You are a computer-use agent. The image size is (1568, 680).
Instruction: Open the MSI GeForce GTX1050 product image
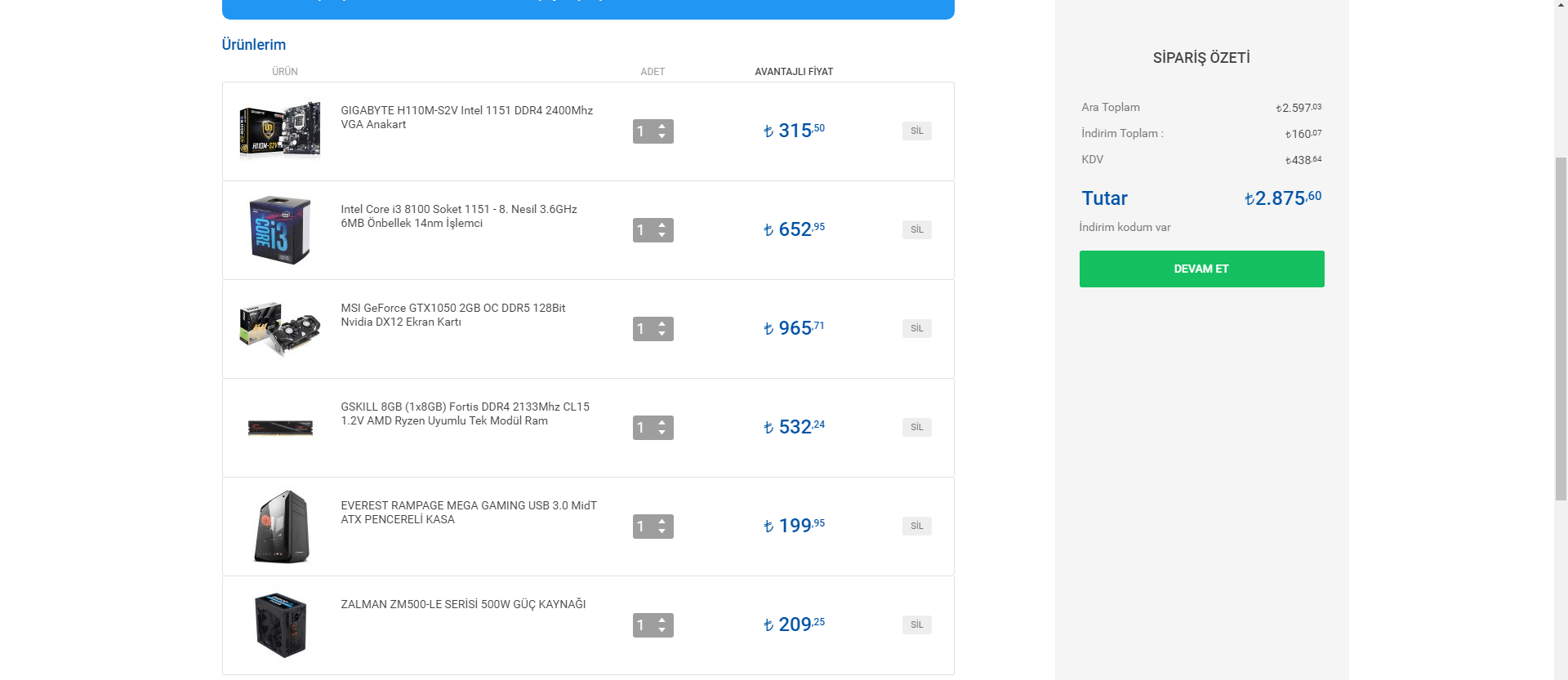(279, 328)
